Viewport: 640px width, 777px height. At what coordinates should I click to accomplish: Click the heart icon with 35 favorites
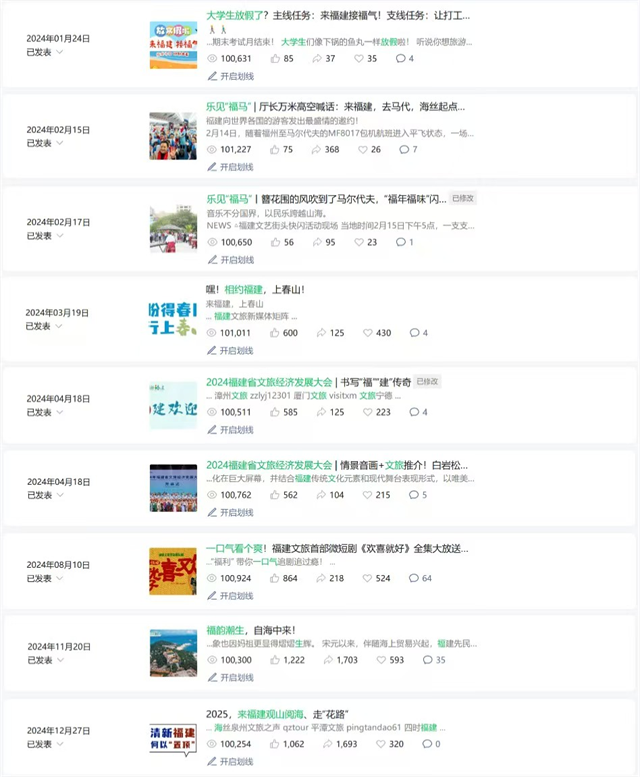click(x=359, y=58)
